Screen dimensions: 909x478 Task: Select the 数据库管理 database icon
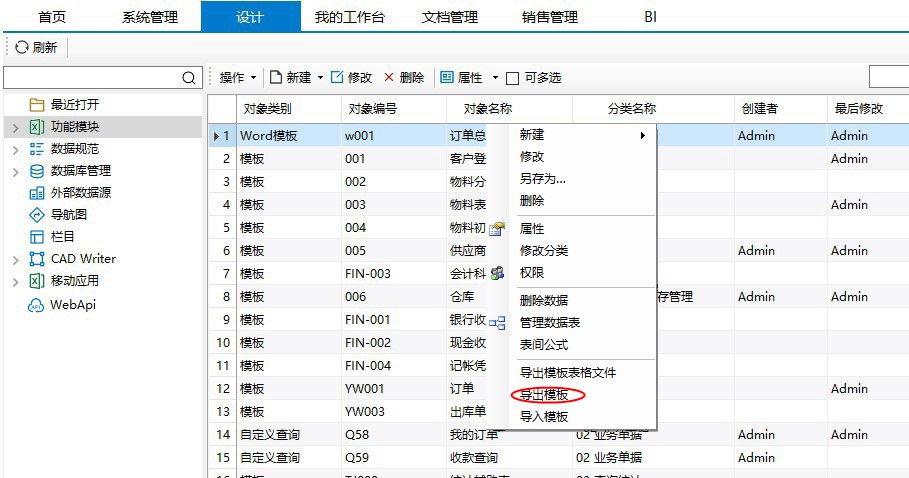pyautogui.click(x=37, y=171)
